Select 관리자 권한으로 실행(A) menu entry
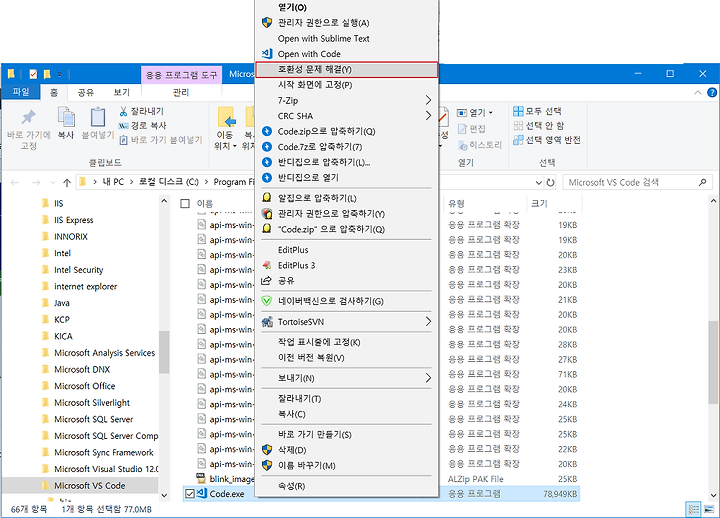Image resolution: width=720 pixels, height=518 pixels. point(346,23)
